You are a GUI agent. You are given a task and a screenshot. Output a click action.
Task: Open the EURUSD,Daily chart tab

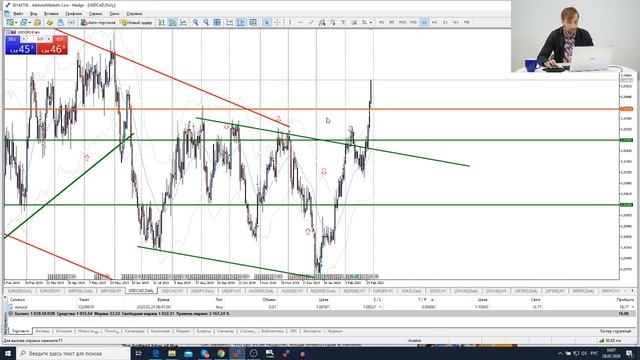(20, 291)
